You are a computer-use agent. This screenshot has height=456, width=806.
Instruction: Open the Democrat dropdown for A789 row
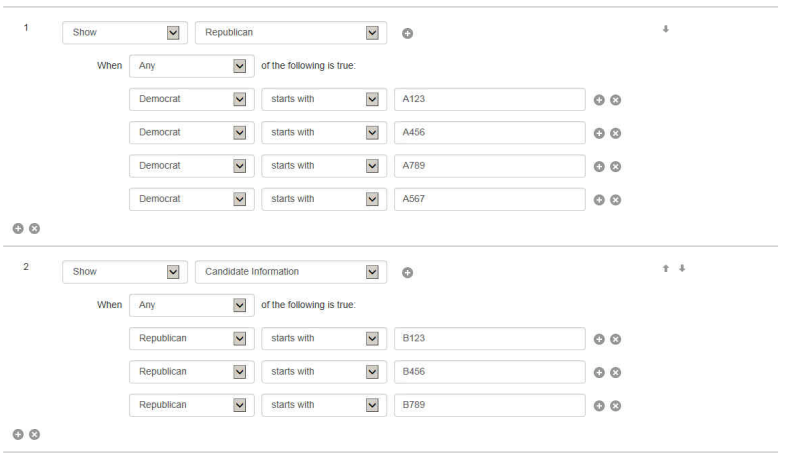[192, 166]
